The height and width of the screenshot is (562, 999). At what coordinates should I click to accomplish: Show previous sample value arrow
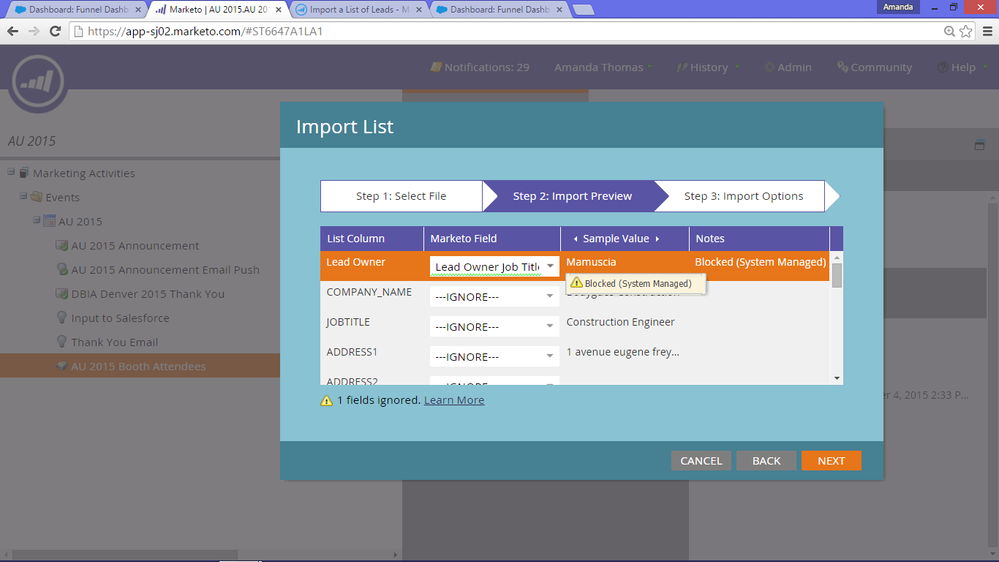[x=575, y=239]
